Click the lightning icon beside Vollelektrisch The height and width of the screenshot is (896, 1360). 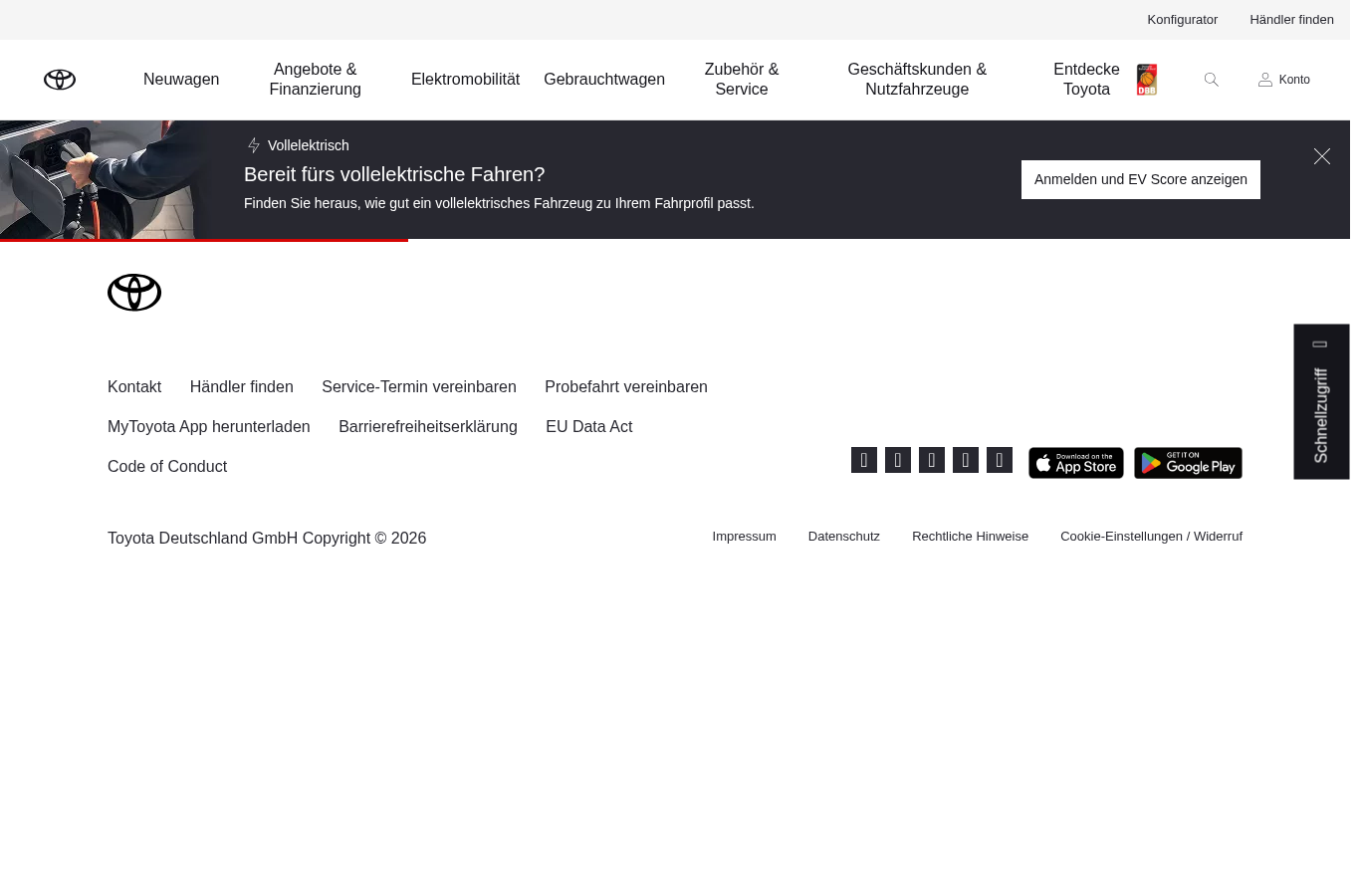pyautogui.click(x=254, y=145)
